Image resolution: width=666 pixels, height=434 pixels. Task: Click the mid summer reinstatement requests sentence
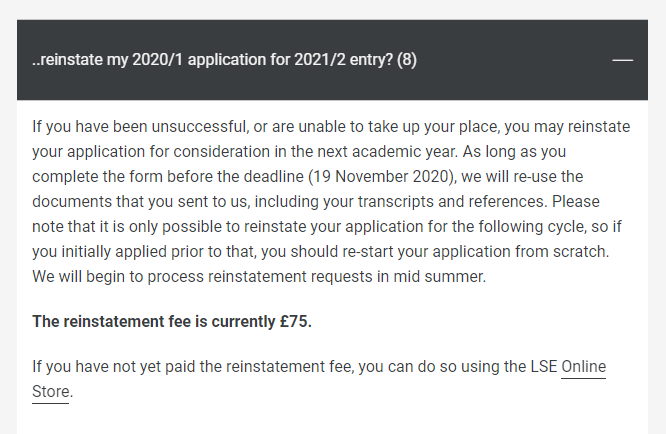(259, 276)
